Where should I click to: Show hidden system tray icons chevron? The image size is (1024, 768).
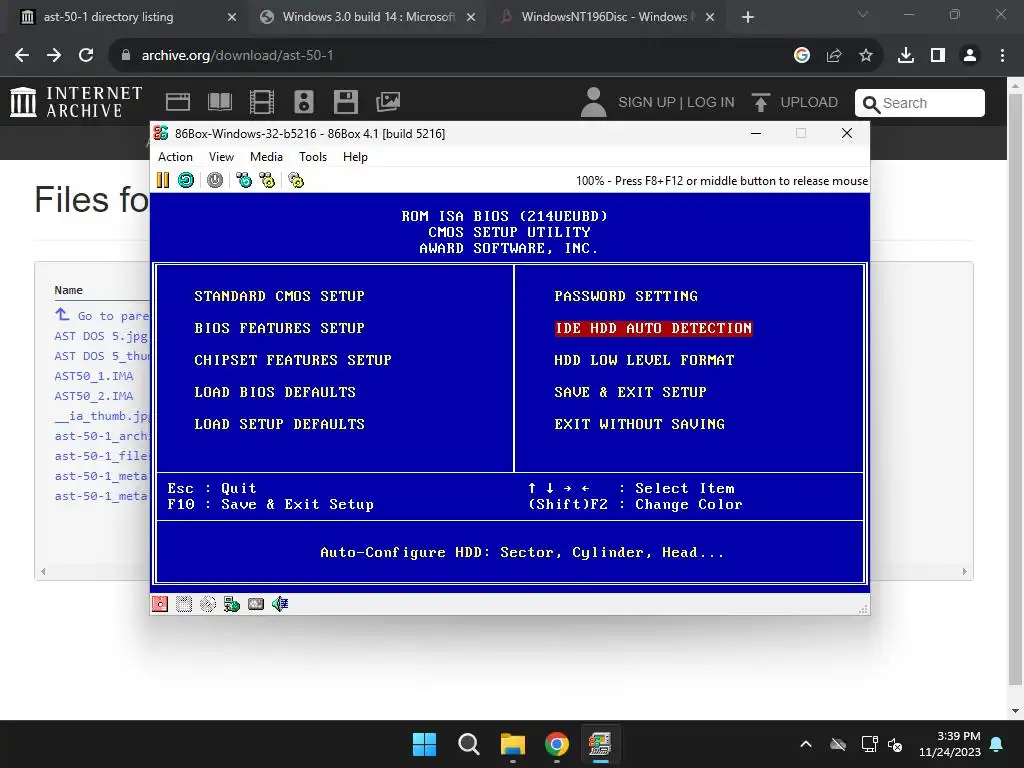[x=806, y=744]
